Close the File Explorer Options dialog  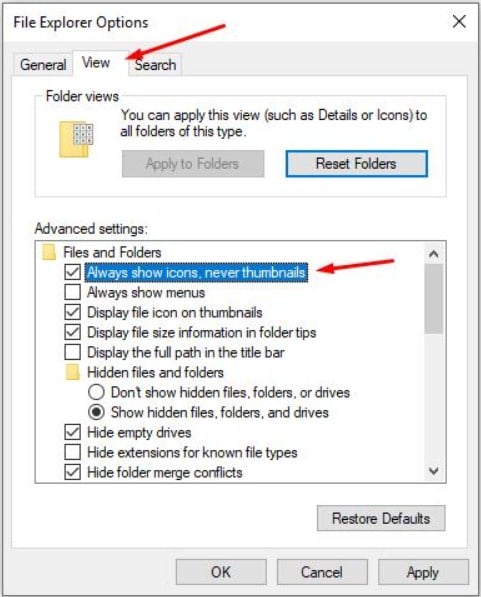click(x=459, y=22)
